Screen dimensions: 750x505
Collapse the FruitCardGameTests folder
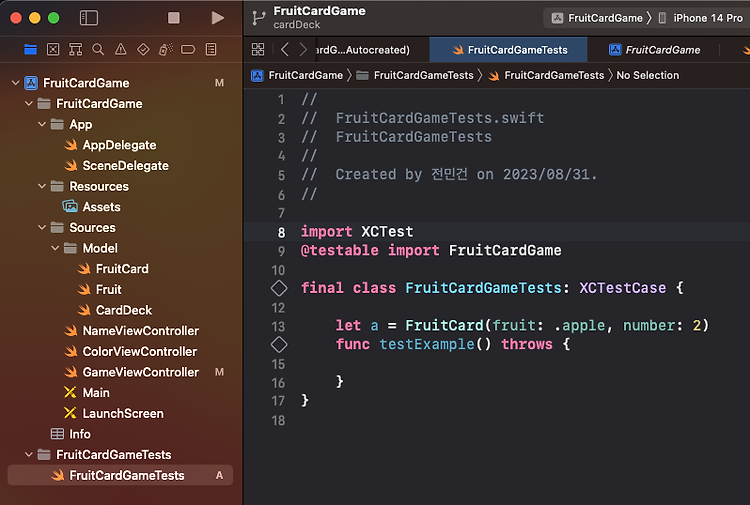click(x=29, y=454)
